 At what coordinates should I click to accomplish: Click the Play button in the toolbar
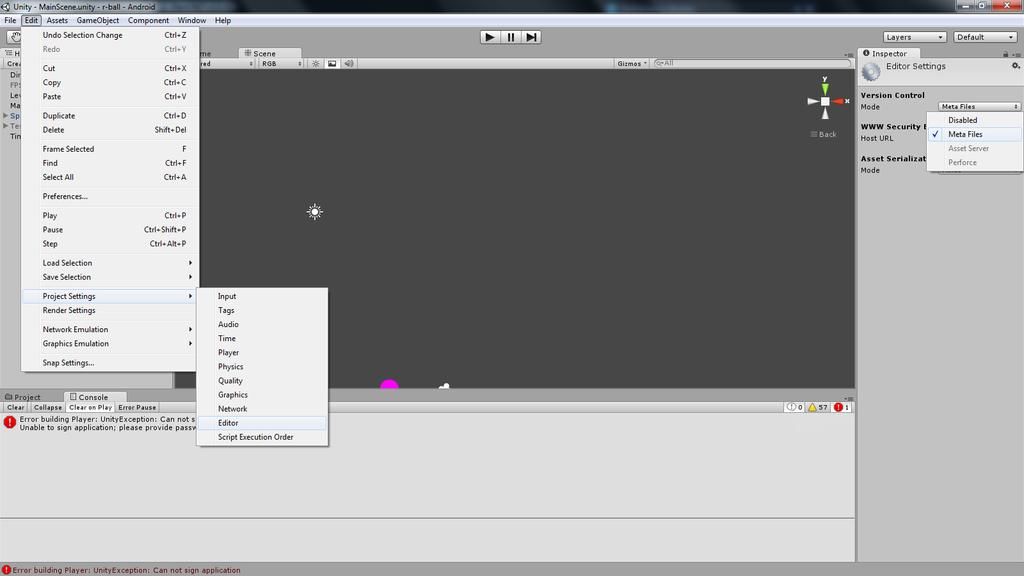(490, 37)
